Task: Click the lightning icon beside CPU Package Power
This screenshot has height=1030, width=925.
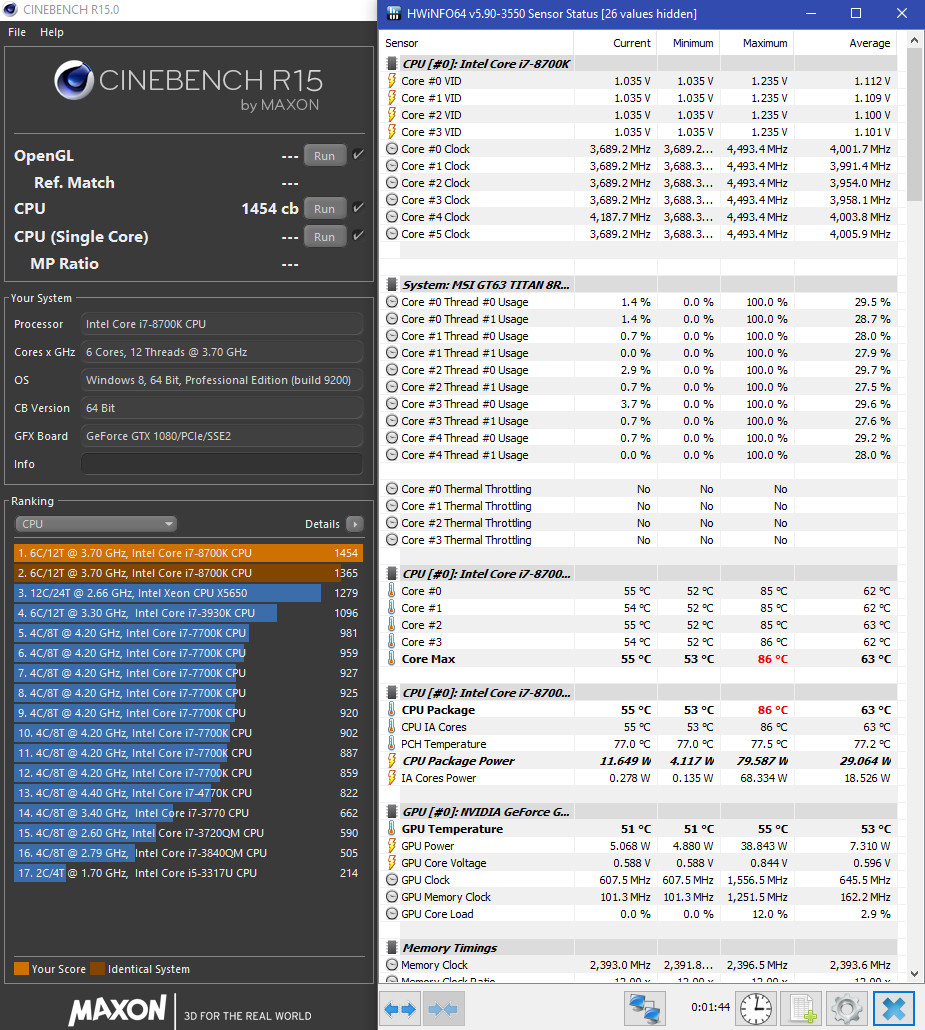Action: click(x=392, y=761)
